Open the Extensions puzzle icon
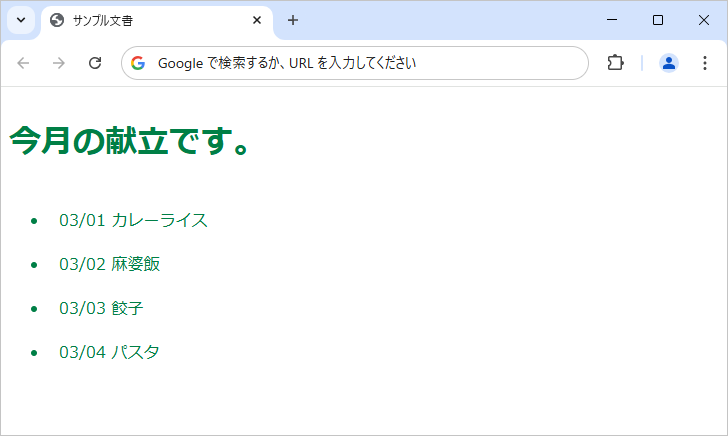Image resolution: width=728 pixels, height=436 pixels. (x=615, y=63)
